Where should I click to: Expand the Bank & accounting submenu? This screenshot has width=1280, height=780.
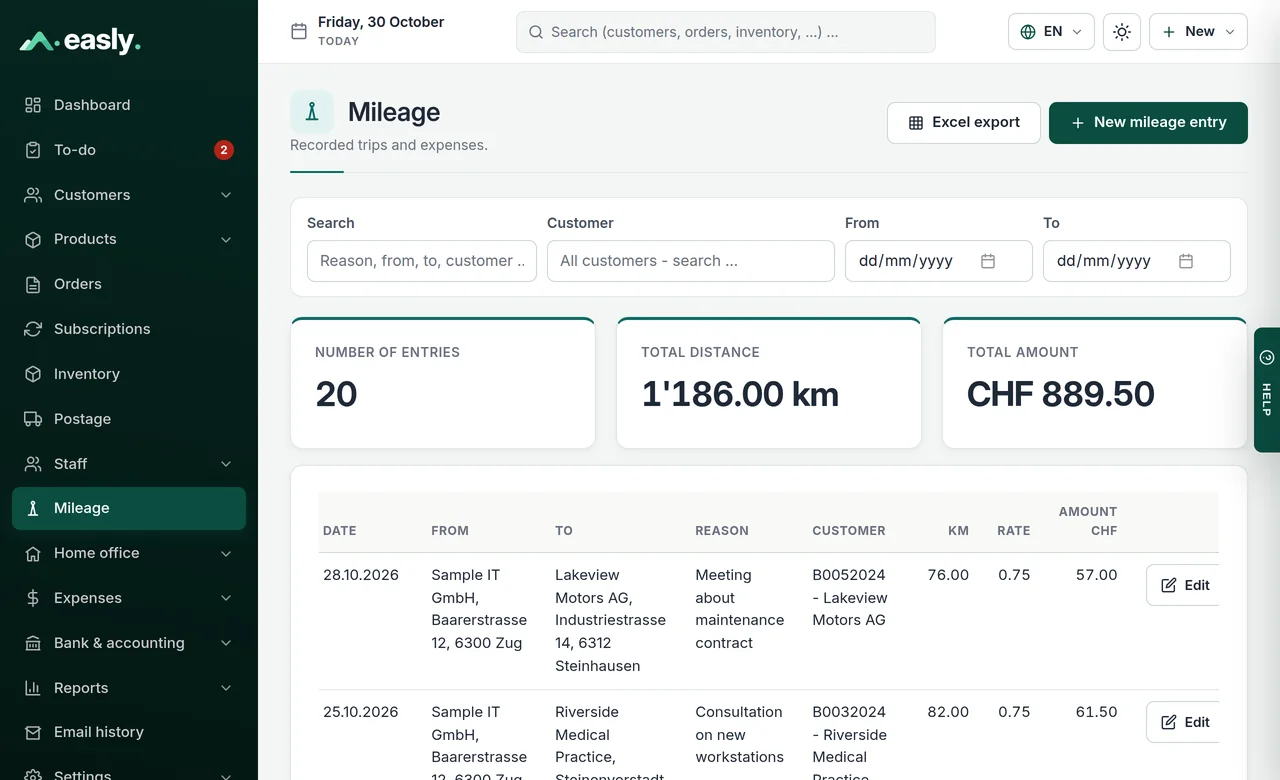(x=226, y=643)
